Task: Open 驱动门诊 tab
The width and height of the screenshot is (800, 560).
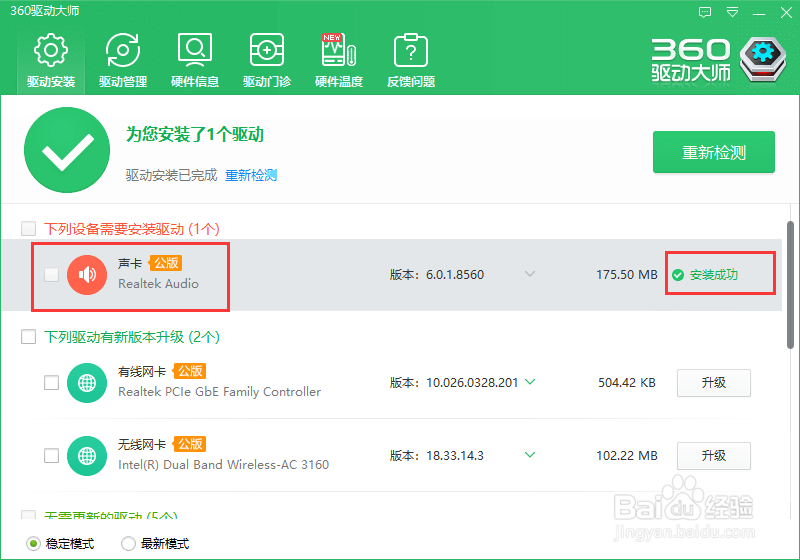Action: 267,61
